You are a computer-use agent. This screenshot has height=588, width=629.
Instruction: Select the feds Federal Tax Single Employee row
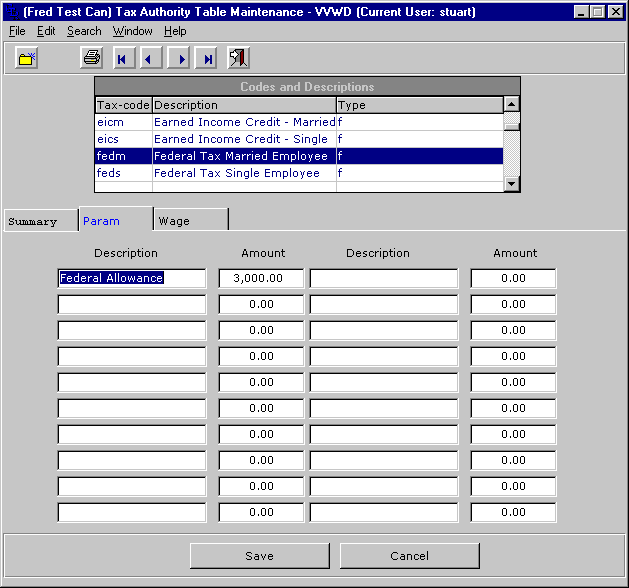236,173
